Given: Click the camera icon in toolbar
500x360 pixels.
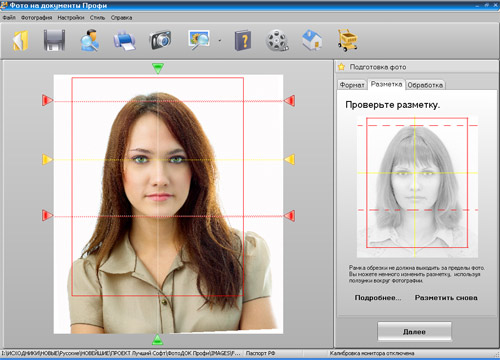Looking at the screenshot, I should pyautogui.click(x=161, y=41).
